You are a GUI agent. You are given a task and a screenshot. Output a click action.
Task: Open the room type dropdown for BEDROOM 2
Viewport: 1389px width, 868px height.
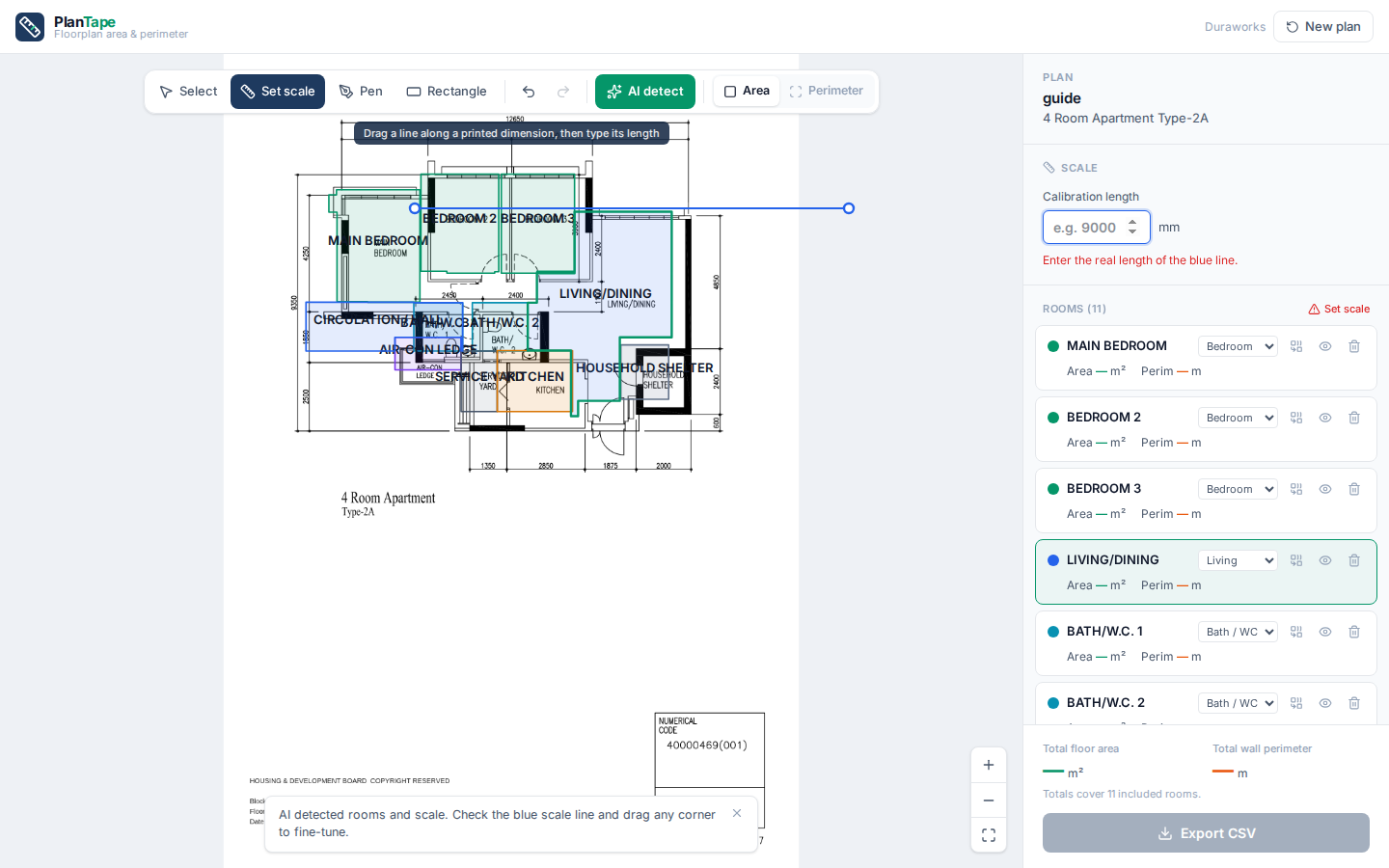tap(1238, 418)
